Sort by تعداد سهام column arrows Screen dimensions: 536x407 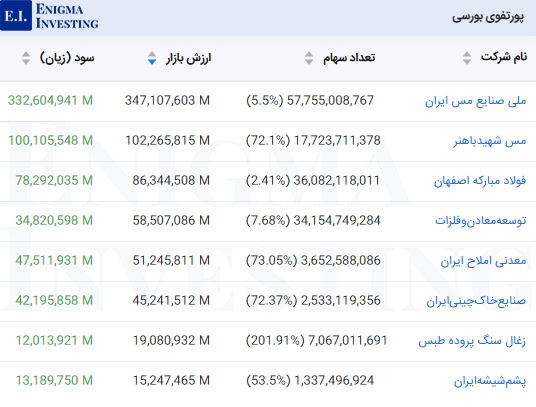pos(309,58)
